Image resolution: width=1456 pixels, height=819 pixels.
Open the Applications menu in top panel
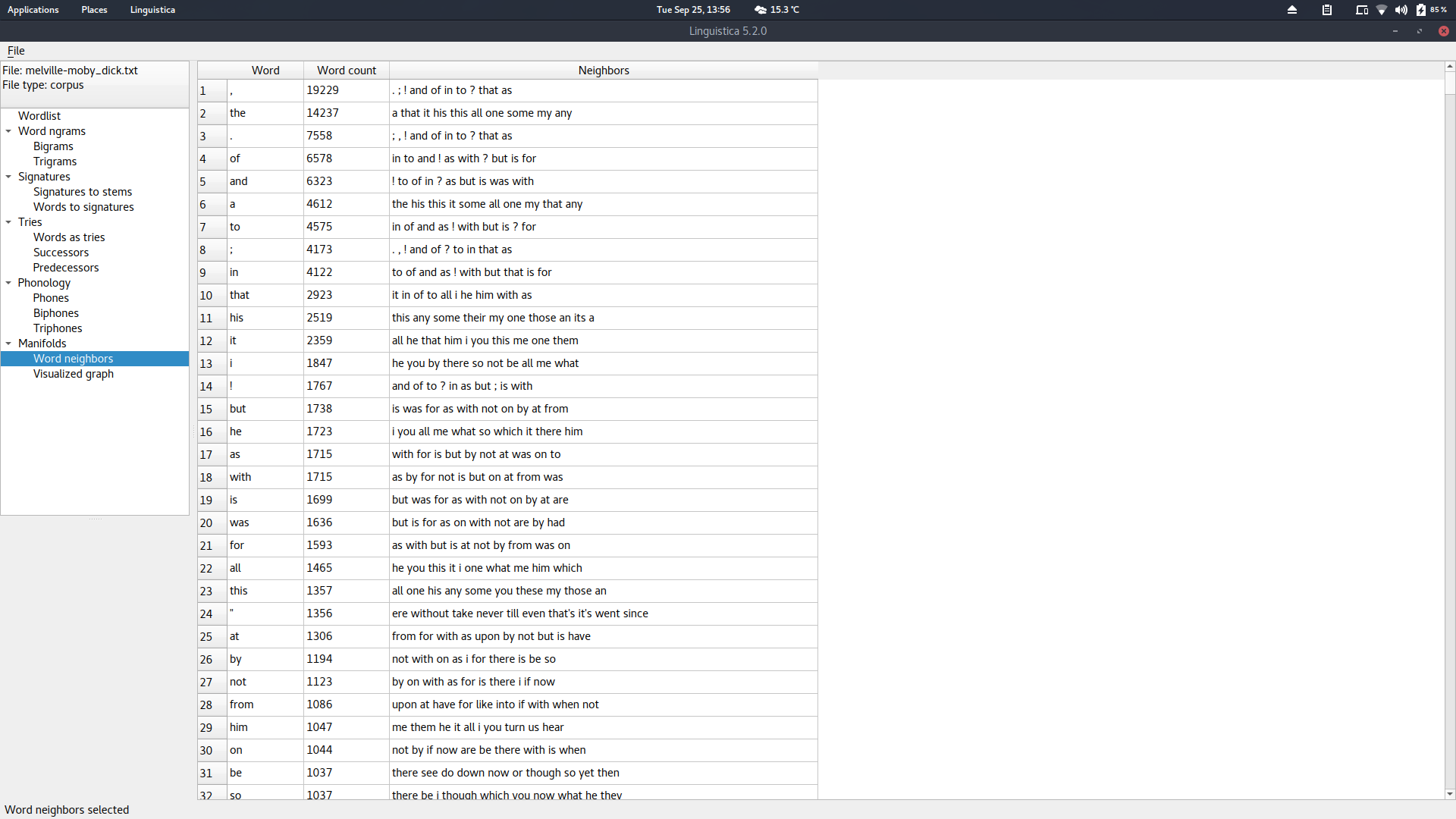click(x=33, y=10)
